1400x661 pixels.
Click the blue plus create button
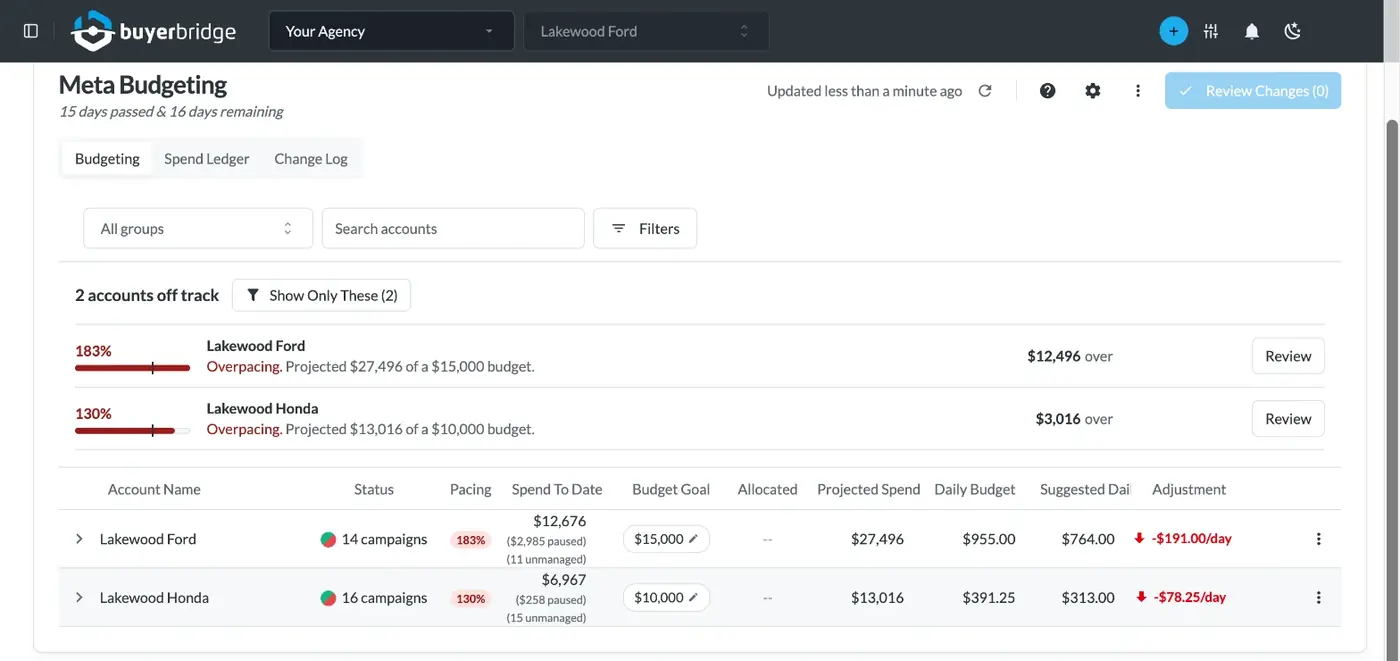[x=1173, y=31]
